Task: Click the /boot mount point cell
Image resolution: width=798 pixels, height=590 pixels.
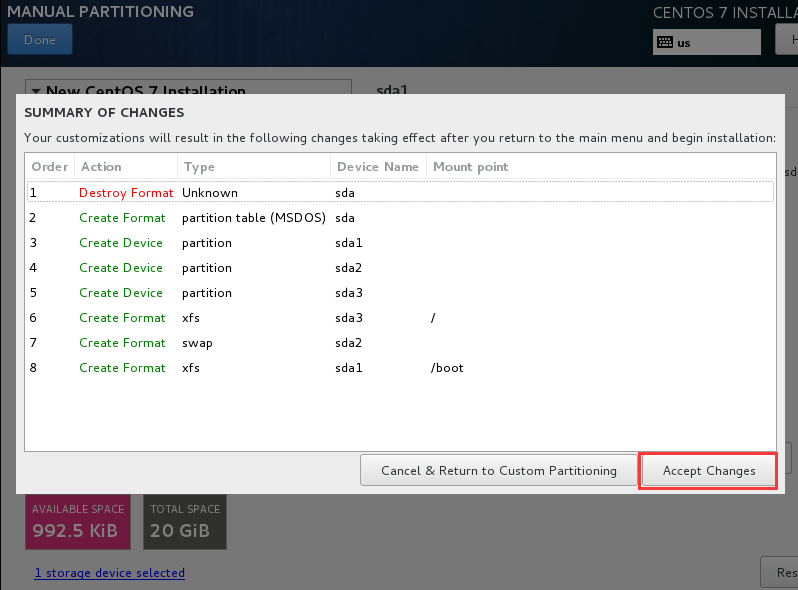Action: click(447, 368)
